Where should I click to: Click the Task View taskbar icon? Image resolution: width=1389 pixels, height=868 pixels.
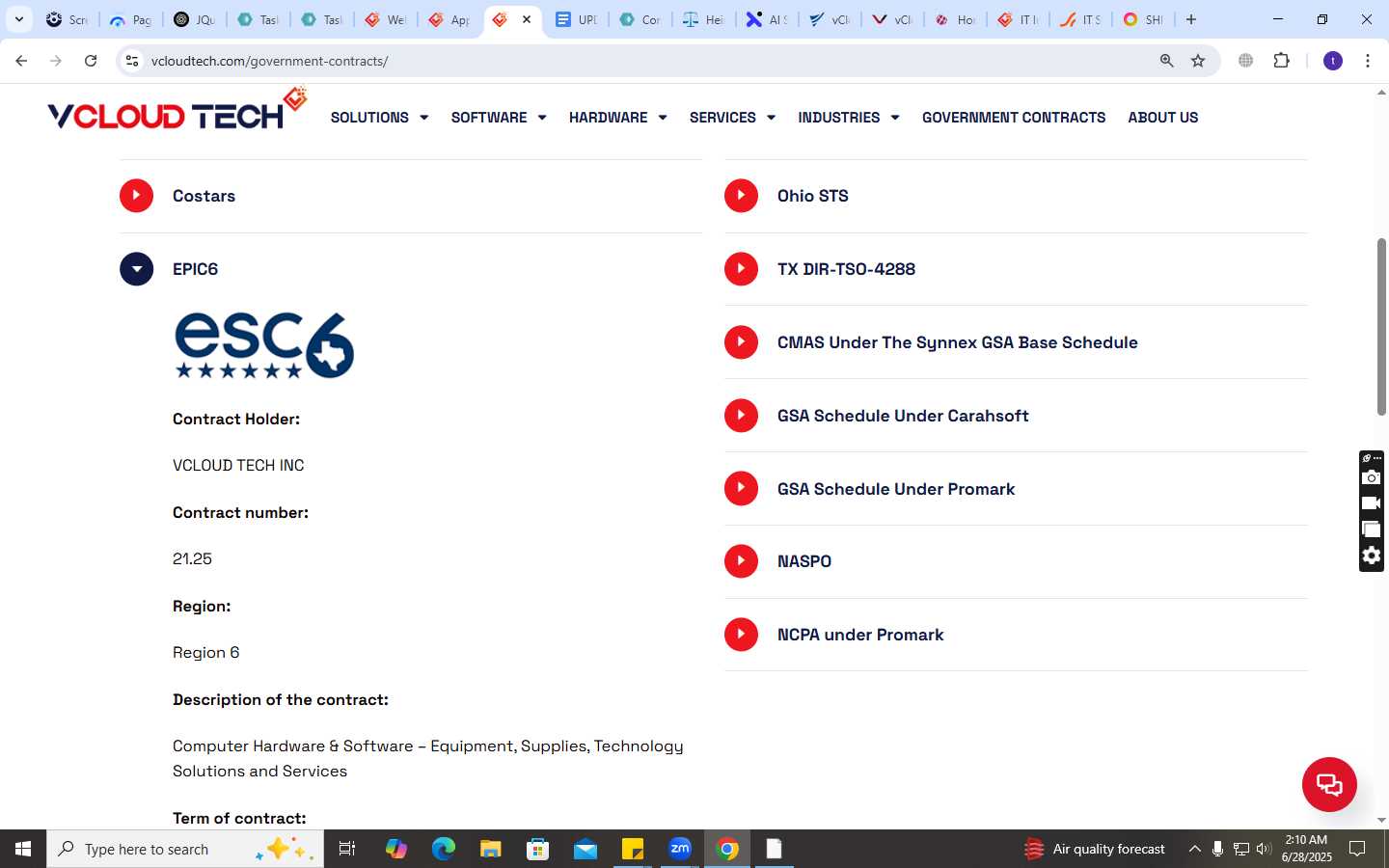pos(347,849)
